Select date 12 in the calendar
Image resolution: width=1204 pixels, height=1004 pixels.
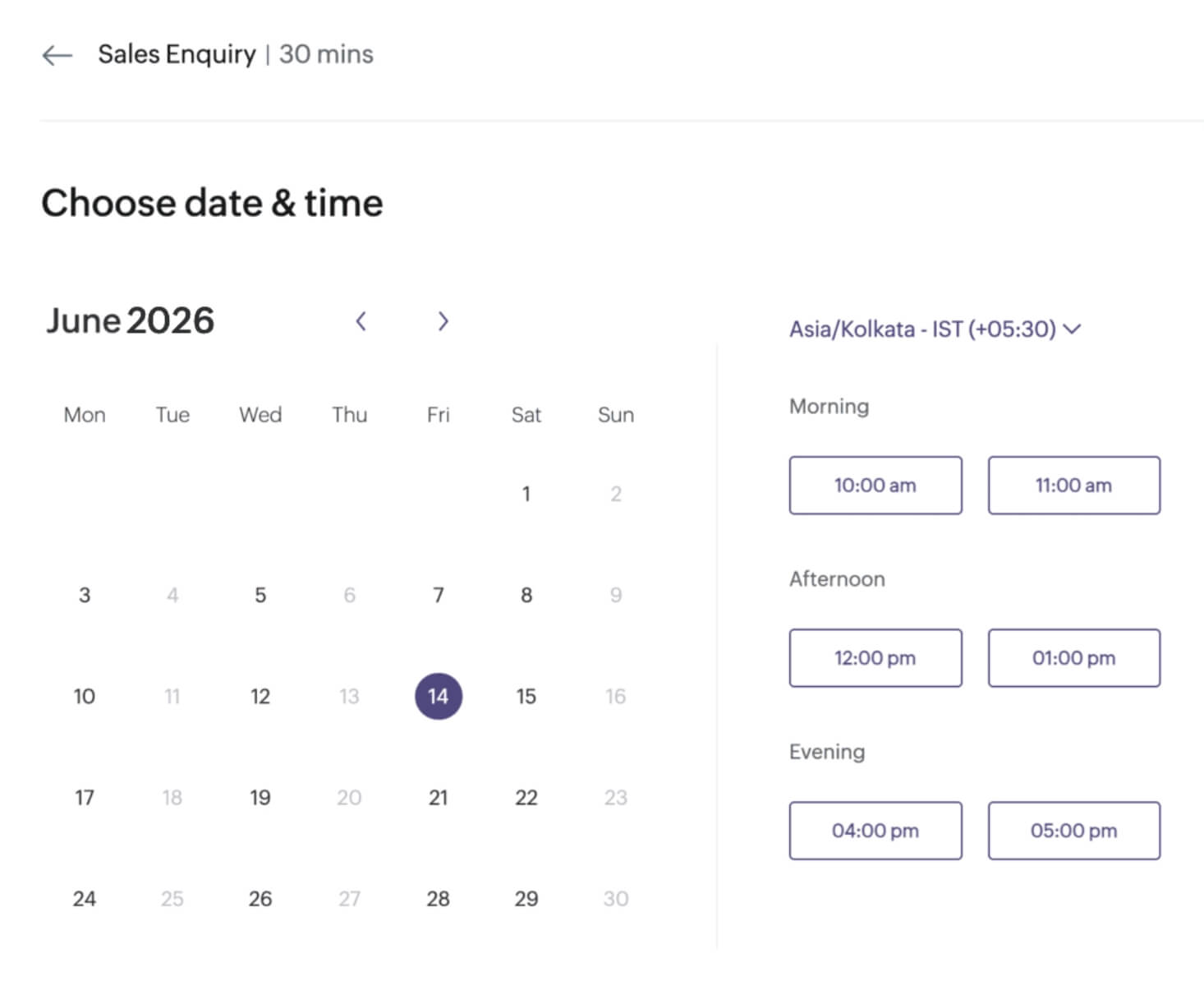260,697
